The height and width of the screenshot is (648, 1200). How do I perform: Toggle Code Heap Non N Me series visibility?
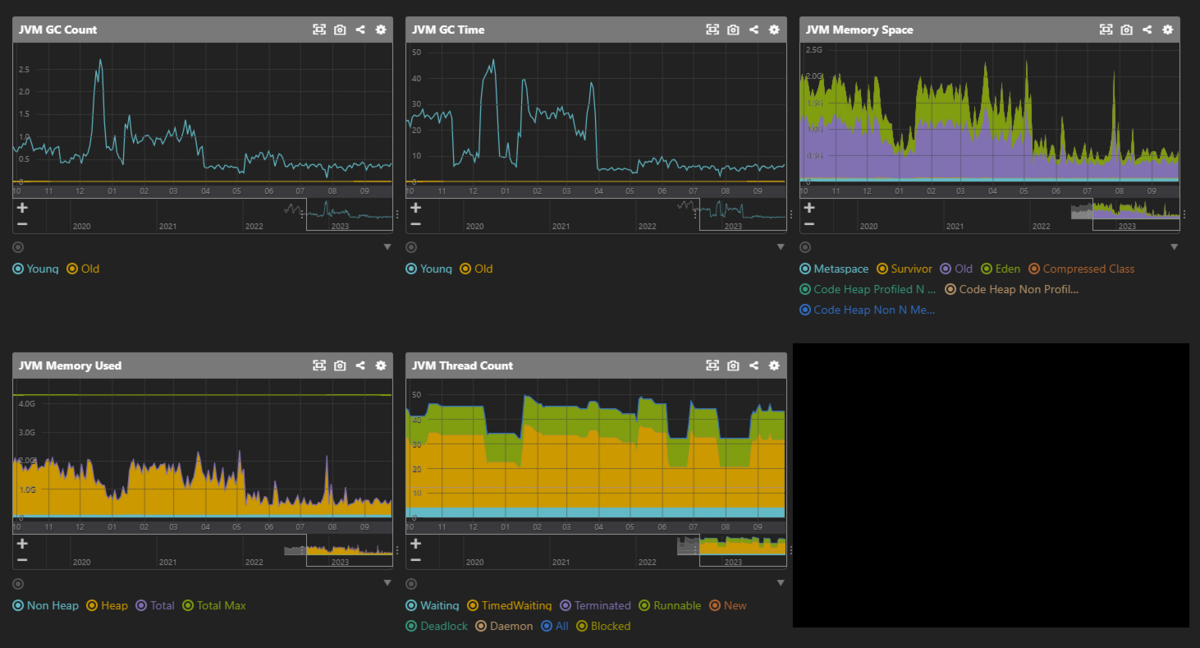coord(868,310)
